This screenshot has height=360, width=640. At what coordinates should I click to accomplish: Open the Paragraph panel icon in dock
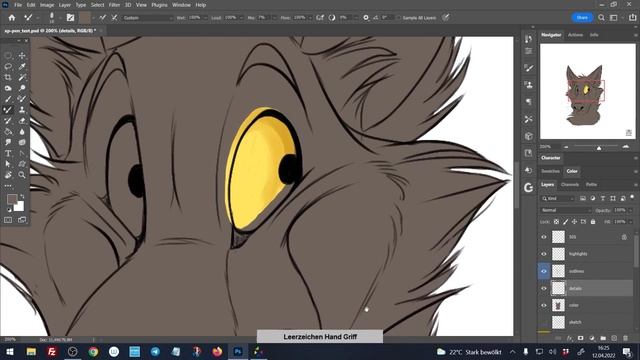pyautogui.click(x=529, y=102)
